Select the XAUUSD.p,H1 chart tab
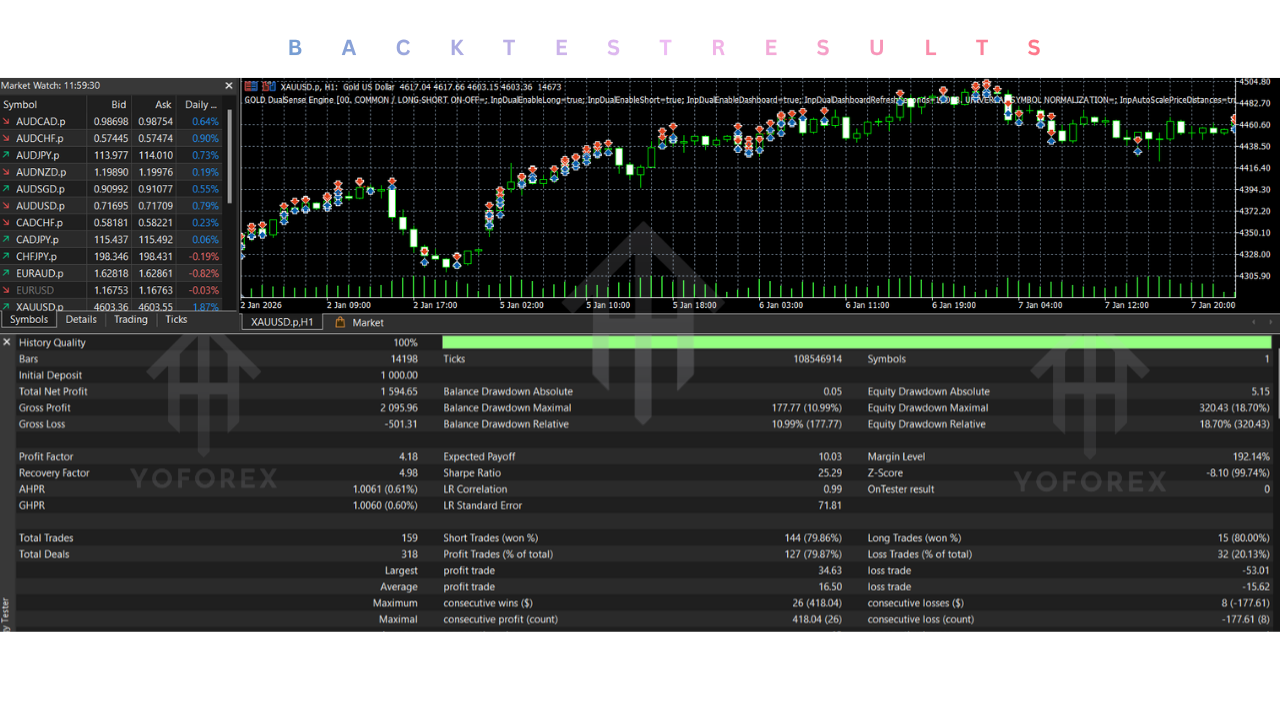1280x720 pixels. point(282,322)
